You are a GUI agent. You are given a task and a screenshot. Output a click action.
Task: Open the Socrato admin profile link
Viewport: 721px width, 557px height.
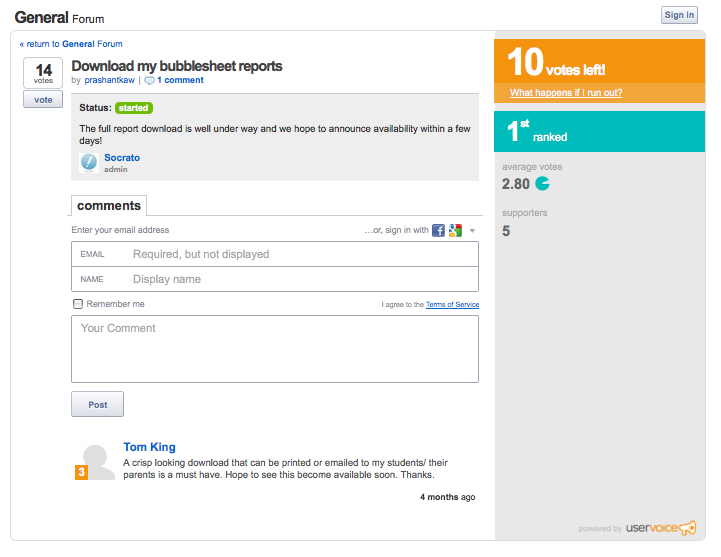point(122,158)
